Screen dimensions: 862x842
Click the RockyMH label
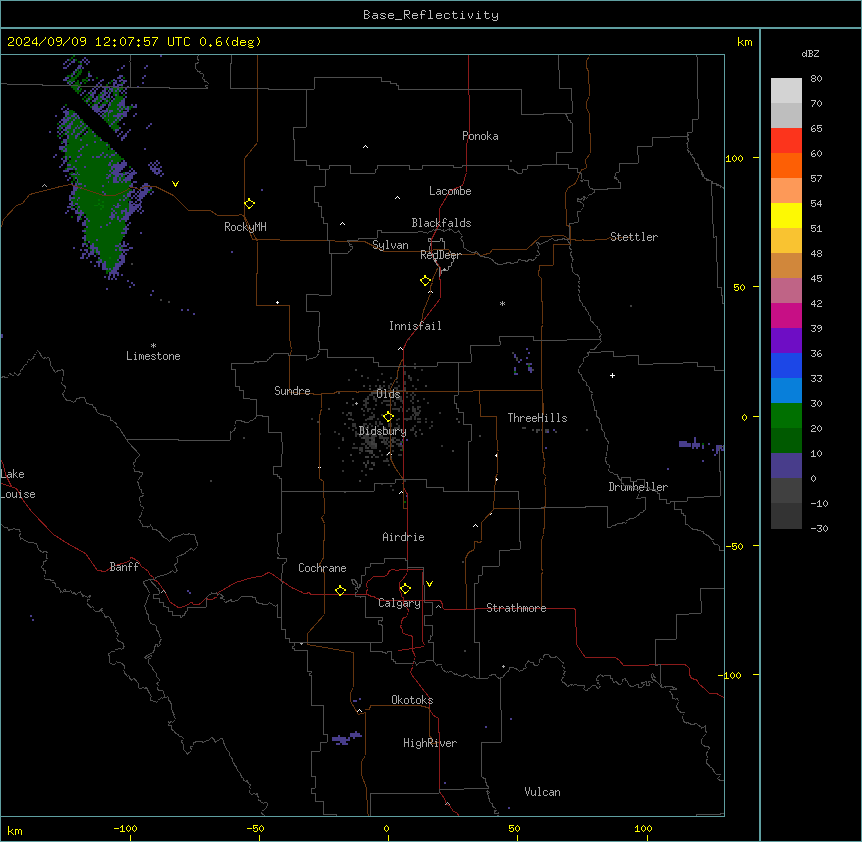click(x=245, y=227)
